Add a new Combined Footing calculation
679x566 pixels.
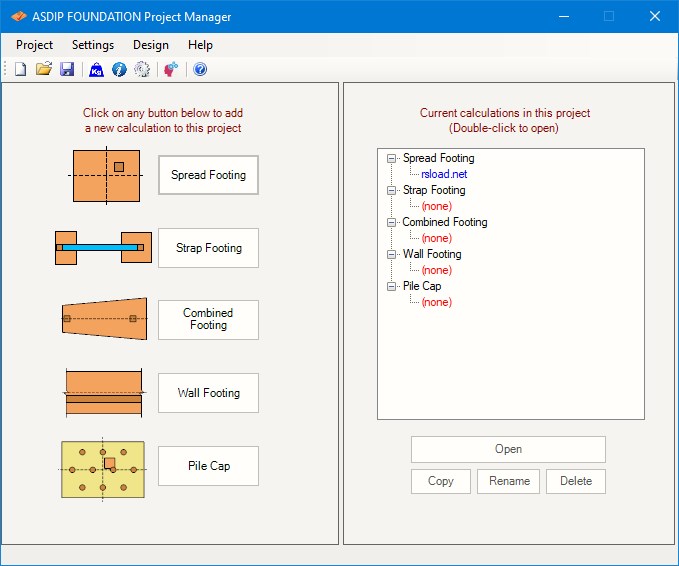click(208, 320)
